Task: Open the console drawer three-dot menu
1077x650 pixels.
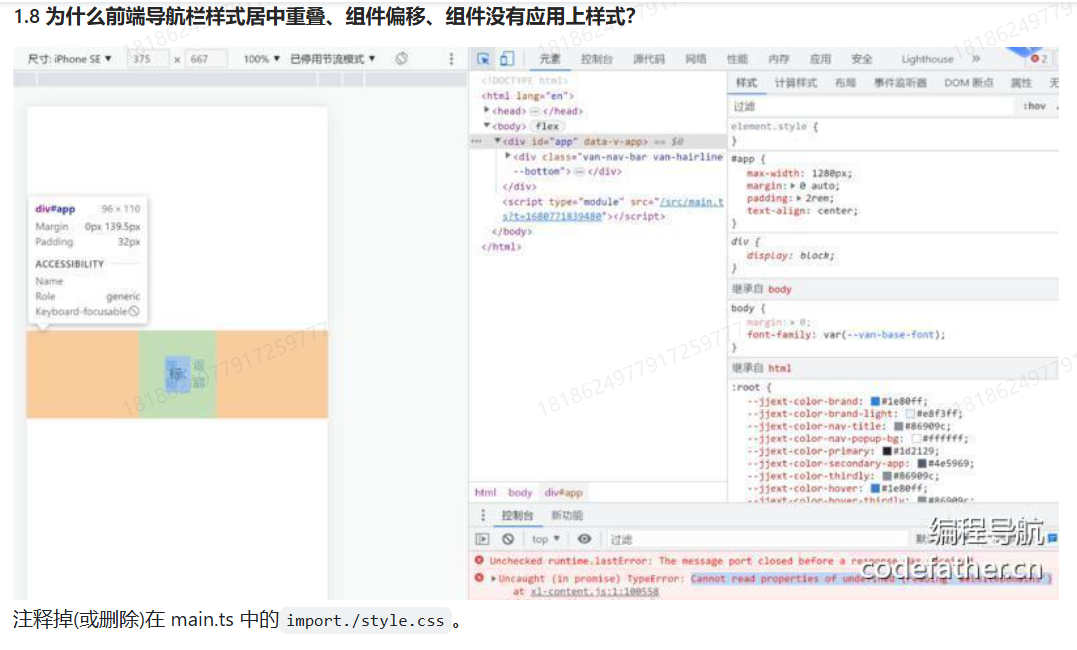Action: 483,515
